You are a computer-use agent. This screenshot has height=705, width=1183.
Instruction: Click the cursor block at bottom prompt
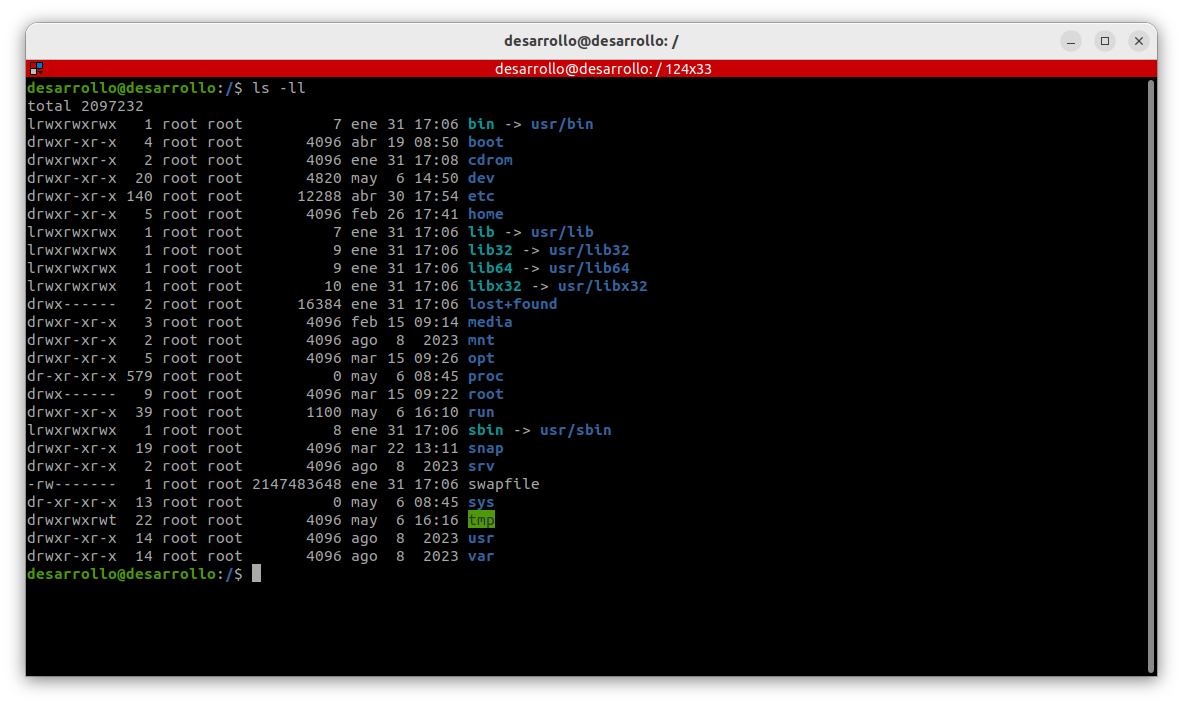pos(256,574)
